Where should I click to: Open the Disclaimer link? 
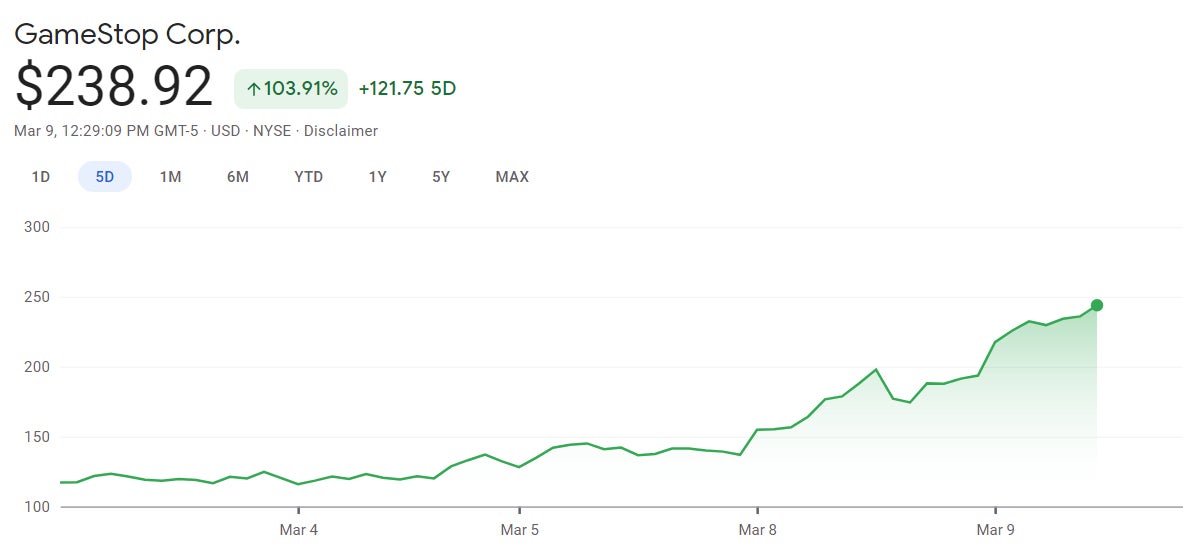pos(341,131)
